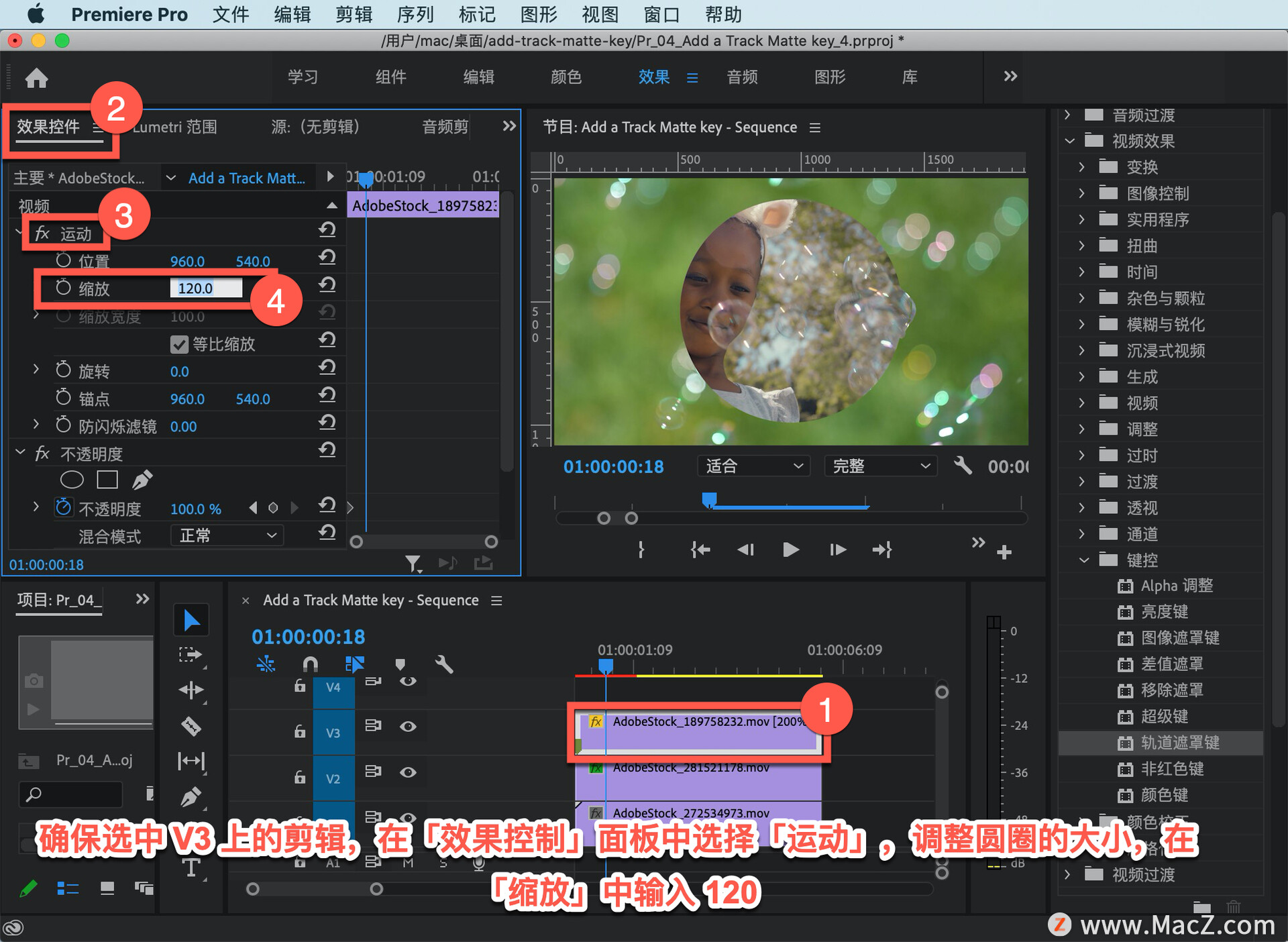Add an Opacity keyframe diamond

[273, 508]
